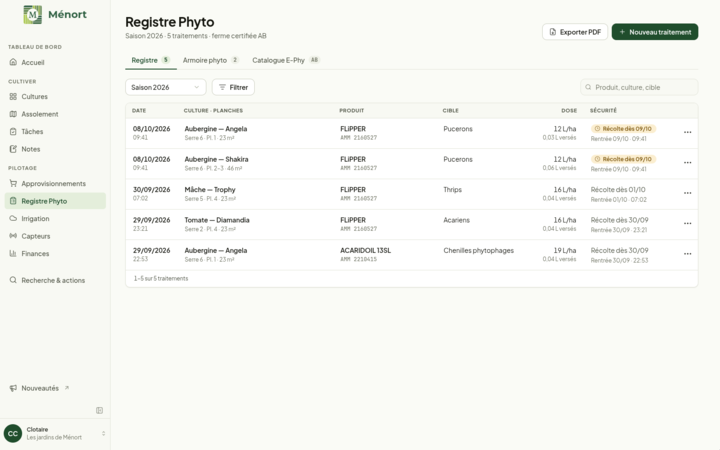Open actions menu for Aubergine Shakira row
The image size is (720, 450).
pos(687,163)
